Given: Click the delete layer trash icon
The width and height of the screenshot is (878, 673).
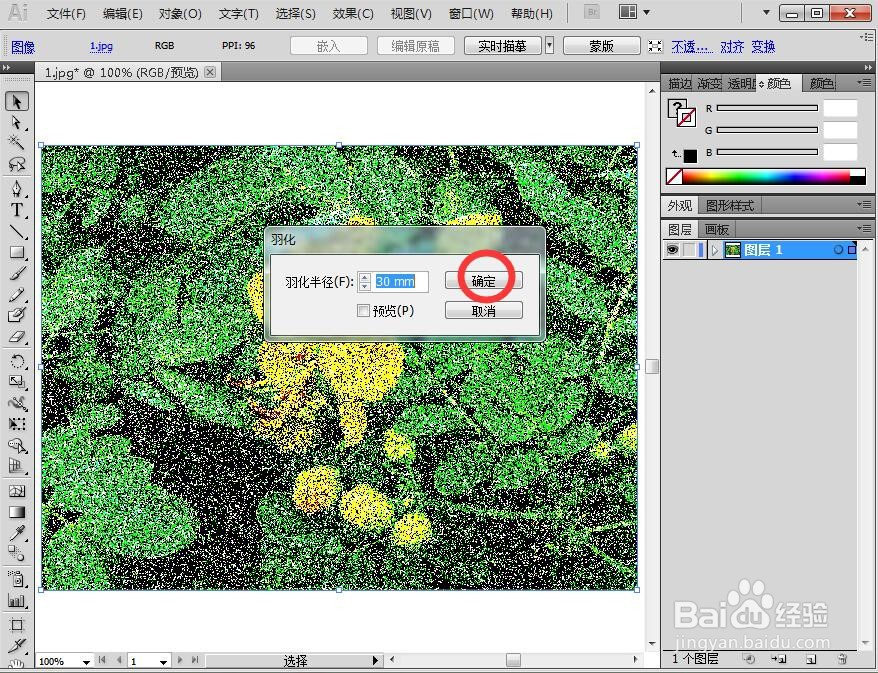Looking at the screenshot, I should [842, 659].
